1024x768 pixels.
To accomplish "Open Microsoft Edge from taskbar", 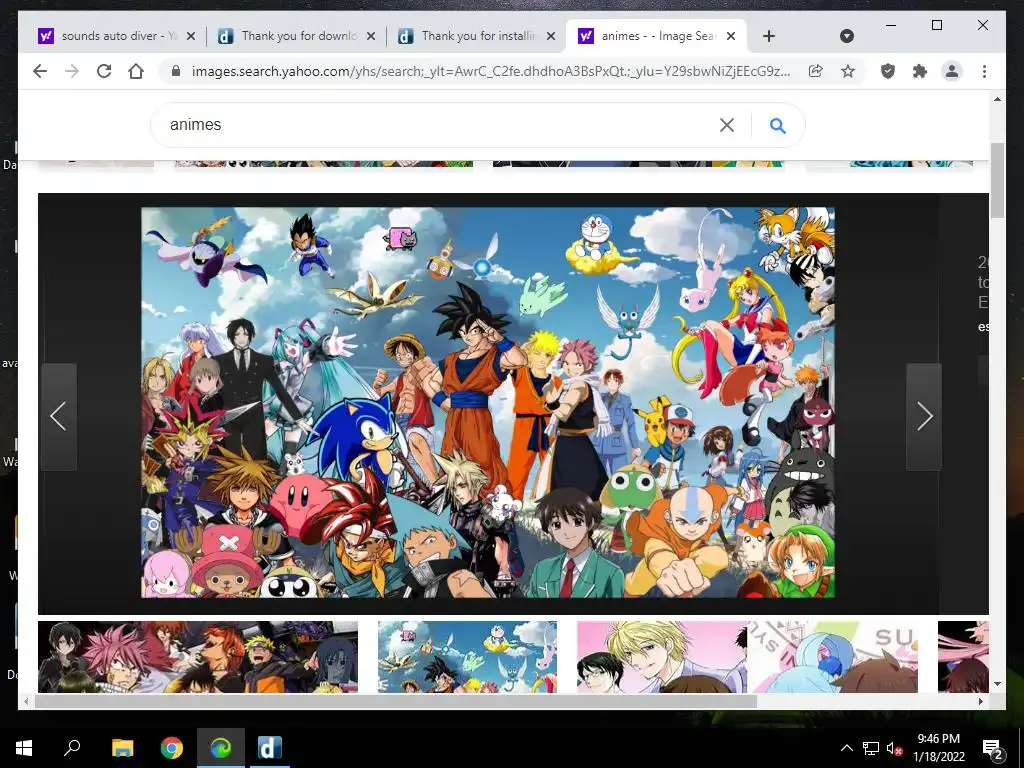I will pyautogui.click(x=221, y=748).
